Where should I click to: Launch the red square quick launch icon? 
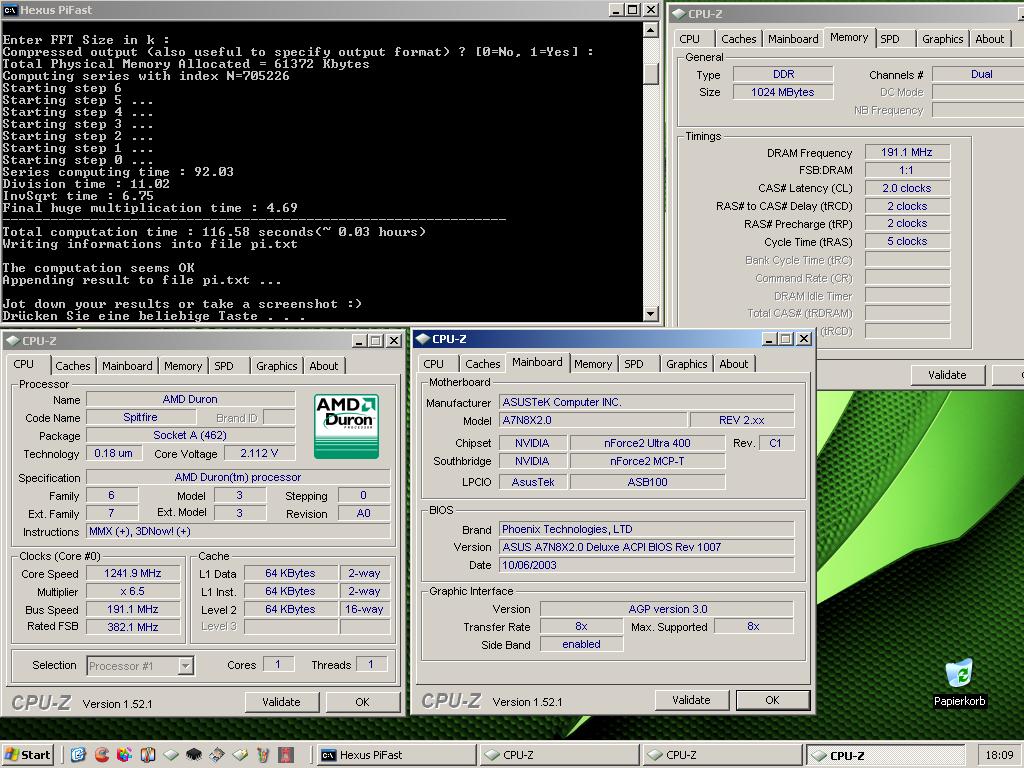(285, 755)
